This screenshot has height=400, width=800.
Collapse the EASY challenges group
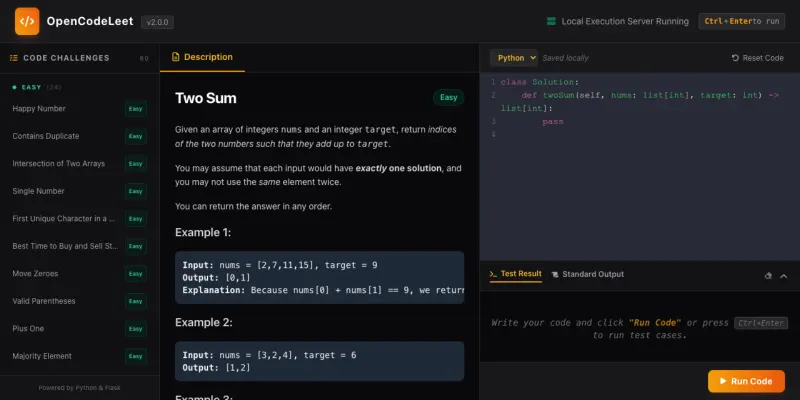tap(37, 87)
